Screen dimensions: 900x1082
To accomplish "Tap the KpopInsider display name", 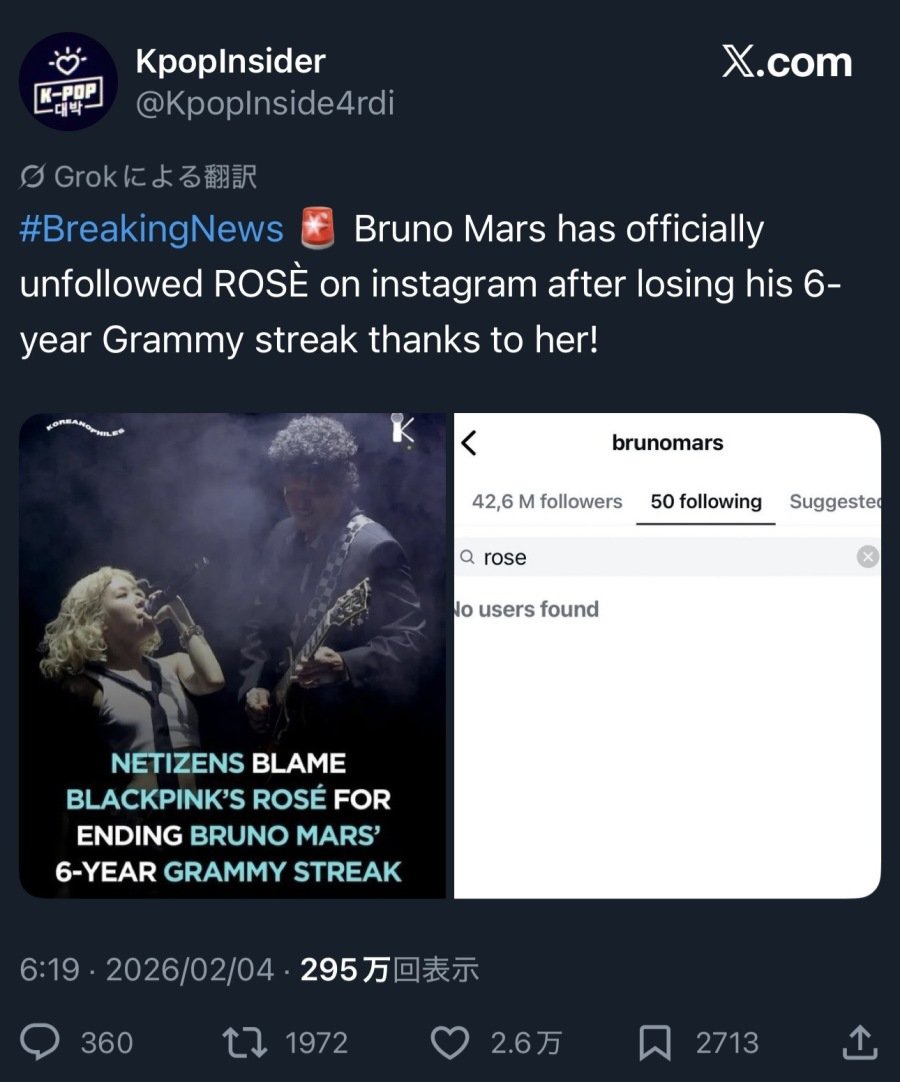I will pos(230,61).
